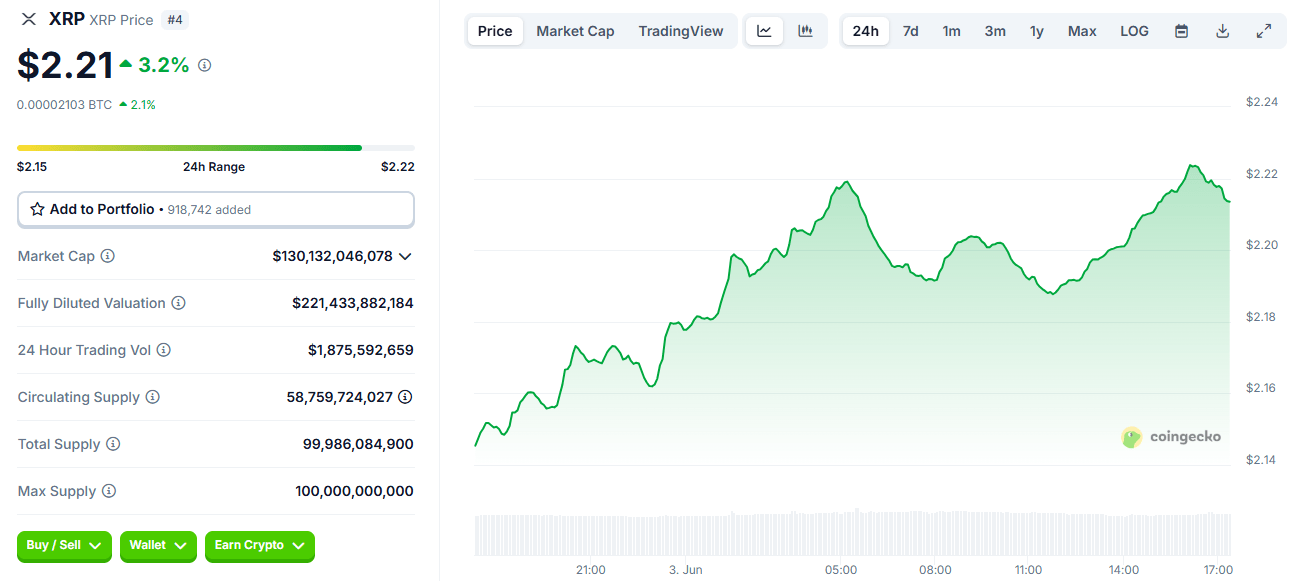1300x581 pixels.
Task: Open the calendar date range picker
Action: coord(1181,31)
